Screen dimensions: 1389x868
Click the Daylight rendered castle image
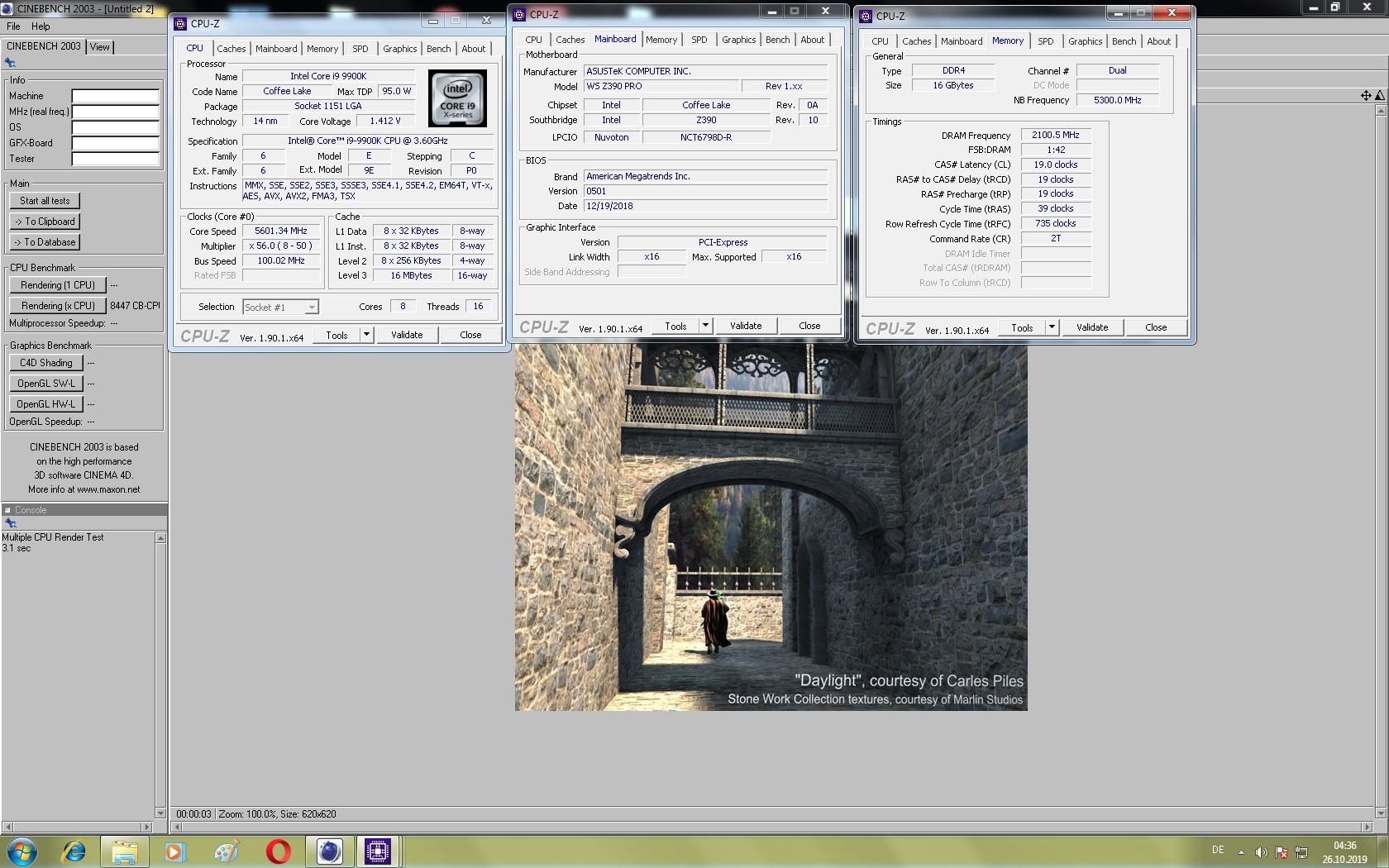coord(771,527)
